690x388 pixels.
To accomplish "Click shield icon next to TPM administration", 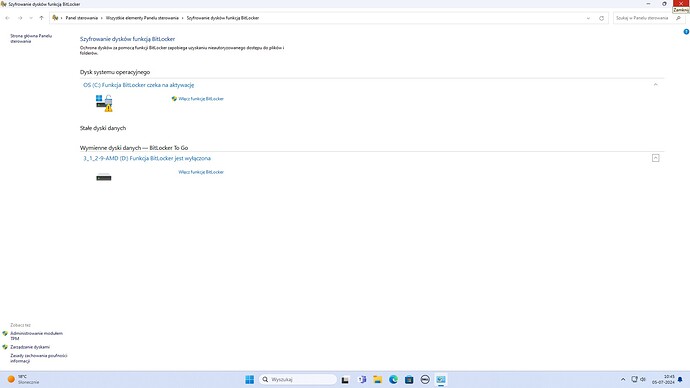I will tap(5, 333).
